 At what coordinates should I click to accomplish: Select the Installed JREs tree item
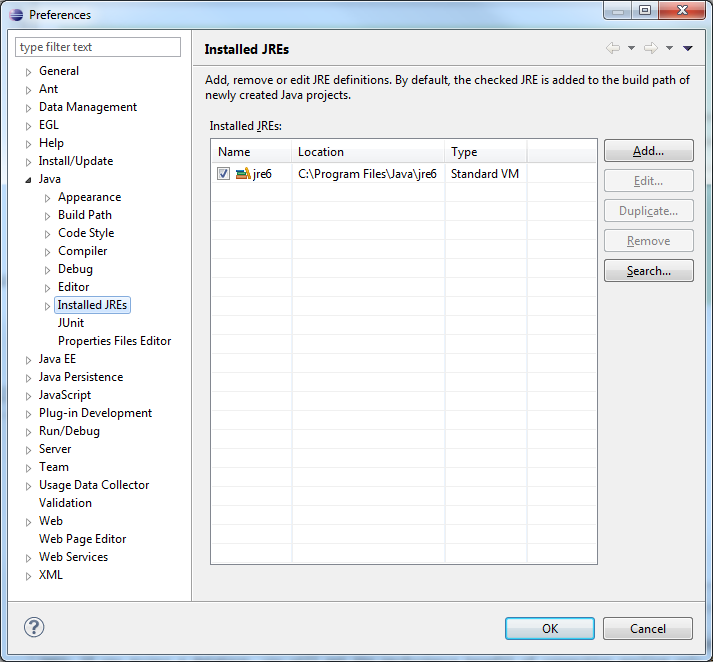pyautogui.click(x=92, y=305)
